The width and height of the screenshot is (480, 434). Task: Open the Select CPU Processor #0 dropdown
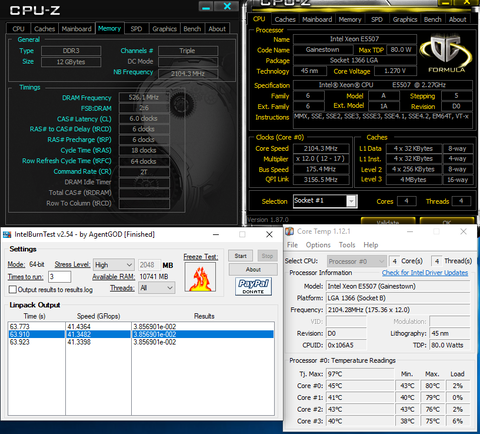coord(356,261)
